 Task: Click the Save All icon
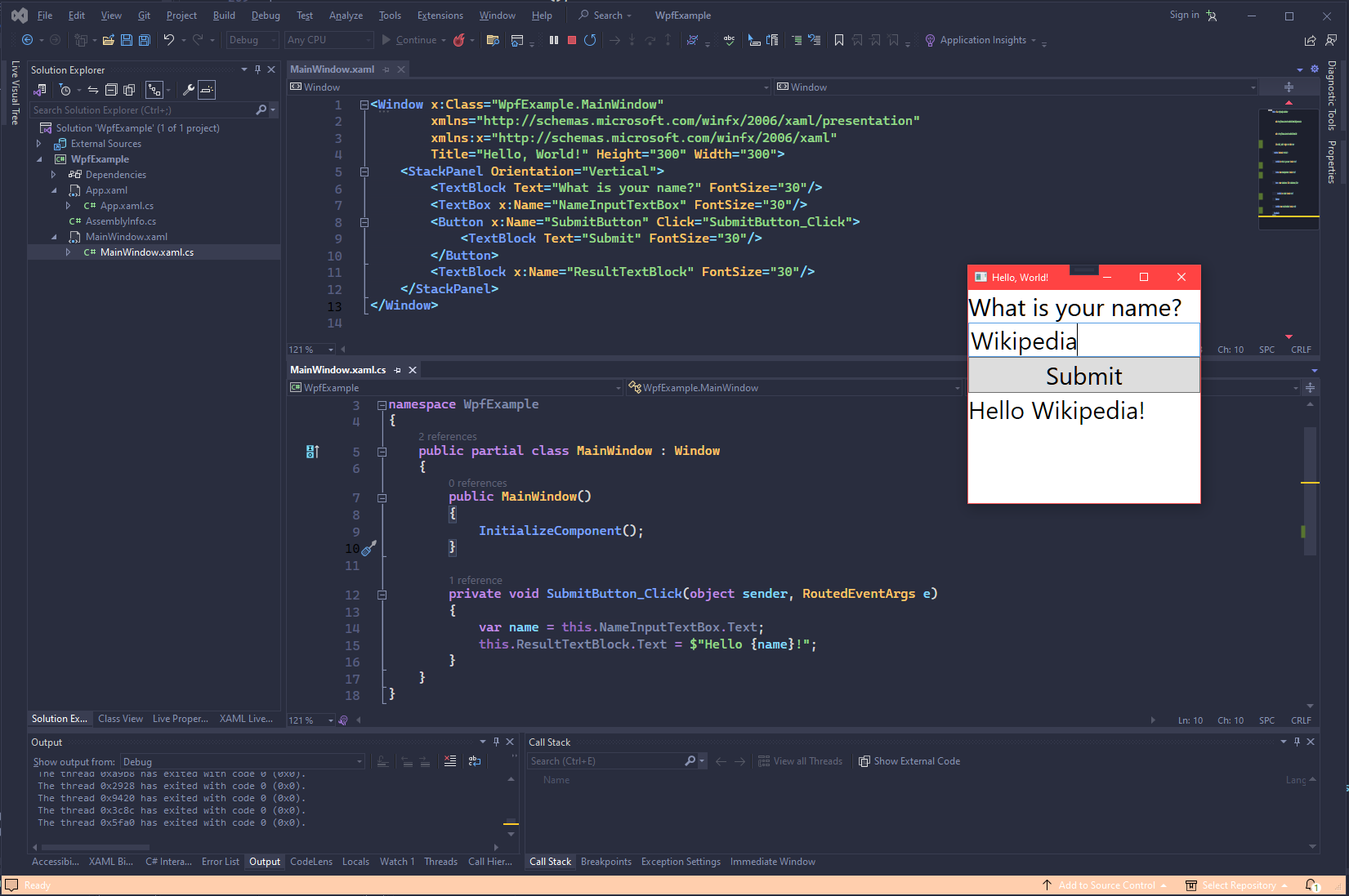click(145, 40)
